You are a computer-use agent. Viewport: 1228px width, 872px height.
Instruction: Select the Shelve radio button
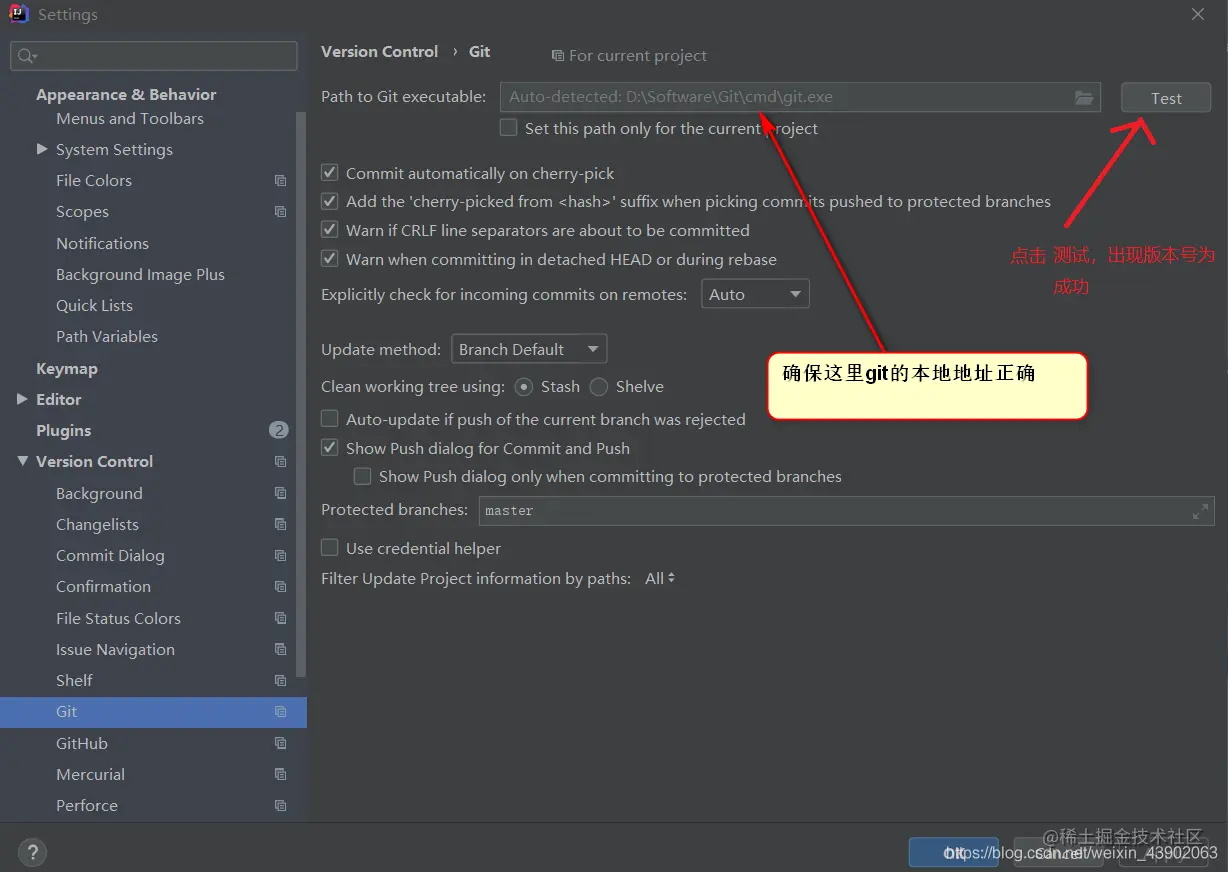599,387
